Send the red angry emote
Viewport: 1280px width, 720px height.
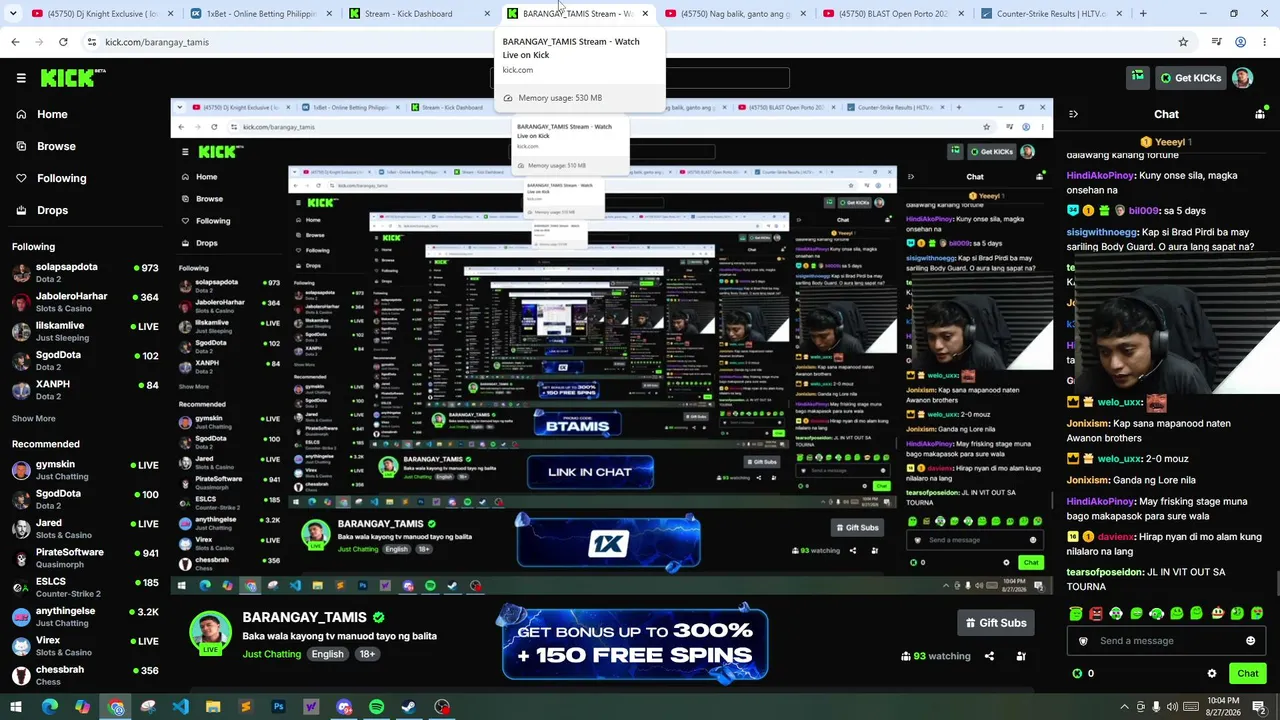point(1096,613)
